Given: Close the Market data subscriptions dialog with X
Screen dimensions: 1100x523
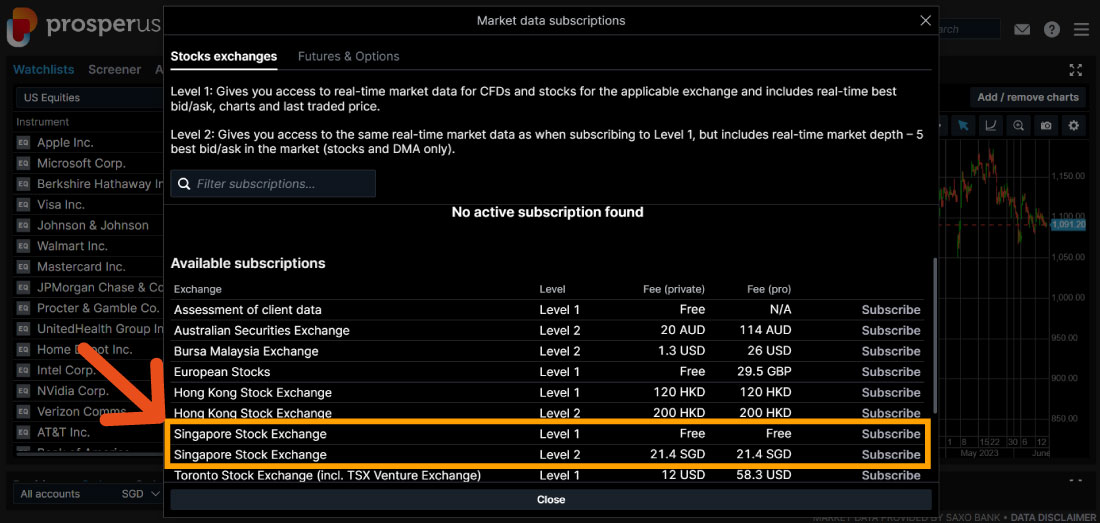Looking at the screenshot, I should [x=925, y=20].
